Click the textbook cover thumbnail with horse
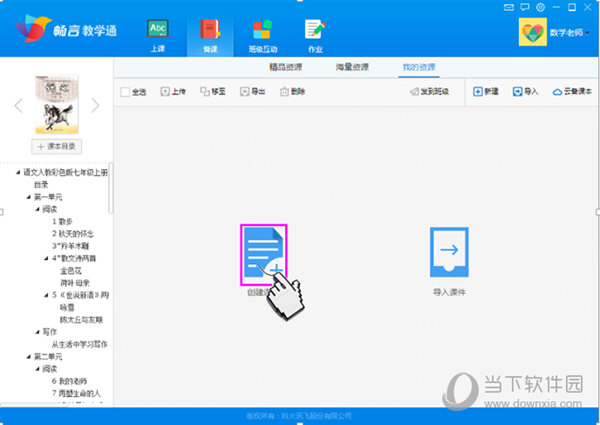Screen dimensions: 600x425 pyautogui.click(x=57, y=104)
